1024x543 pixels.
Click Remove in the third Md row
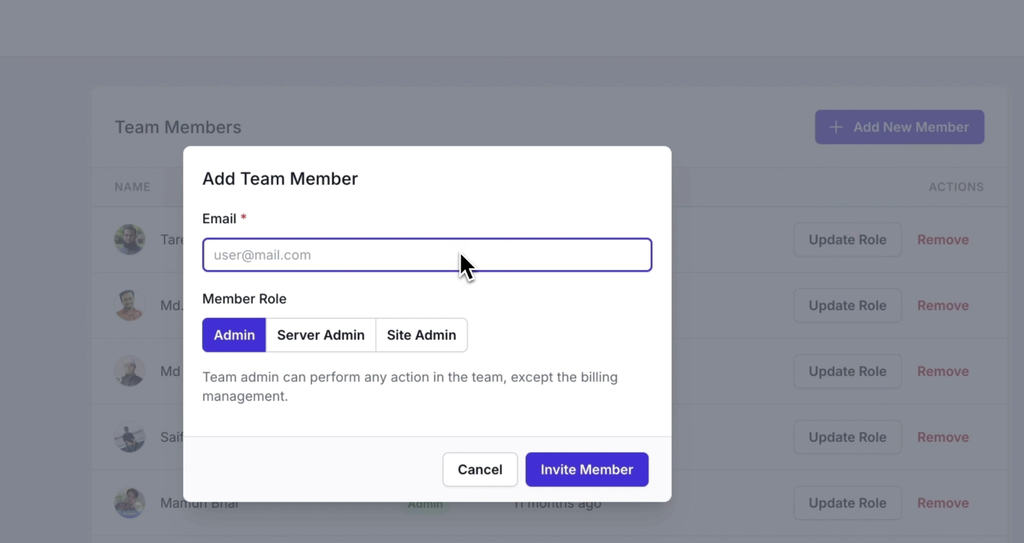[943, 371]
